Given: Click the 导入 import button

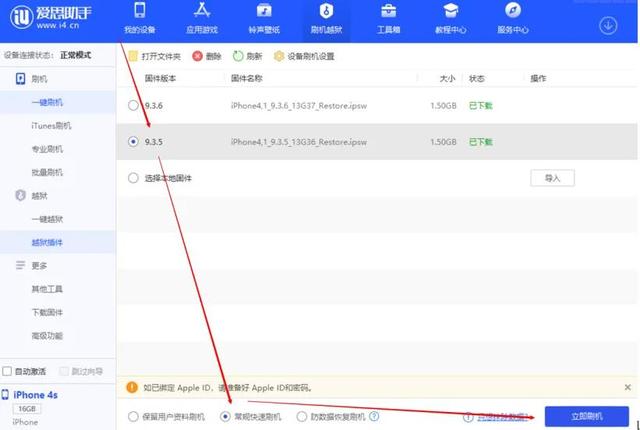Looking at the screenshot, I should [x=552, y=178].
